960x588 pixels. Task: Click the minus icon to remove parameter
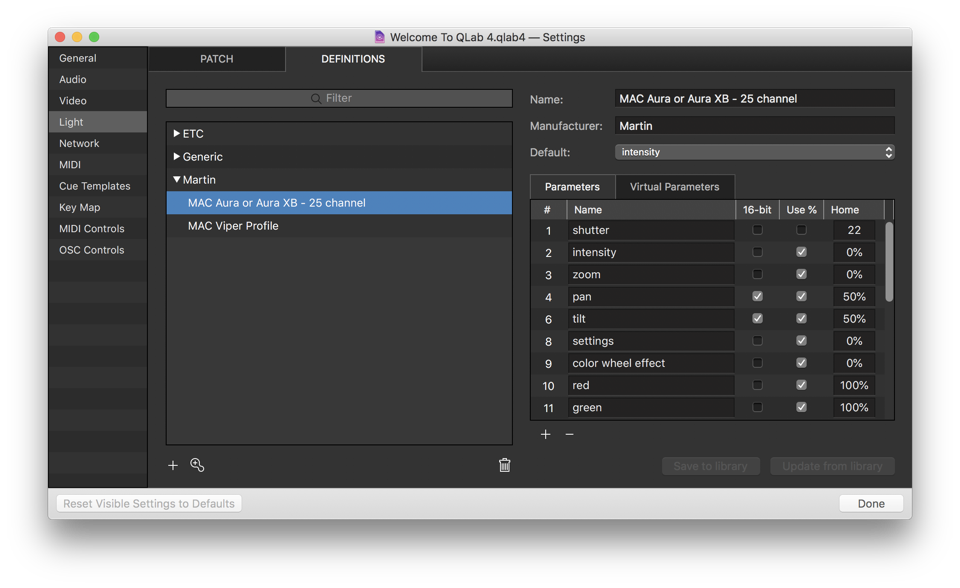[570, 434]
